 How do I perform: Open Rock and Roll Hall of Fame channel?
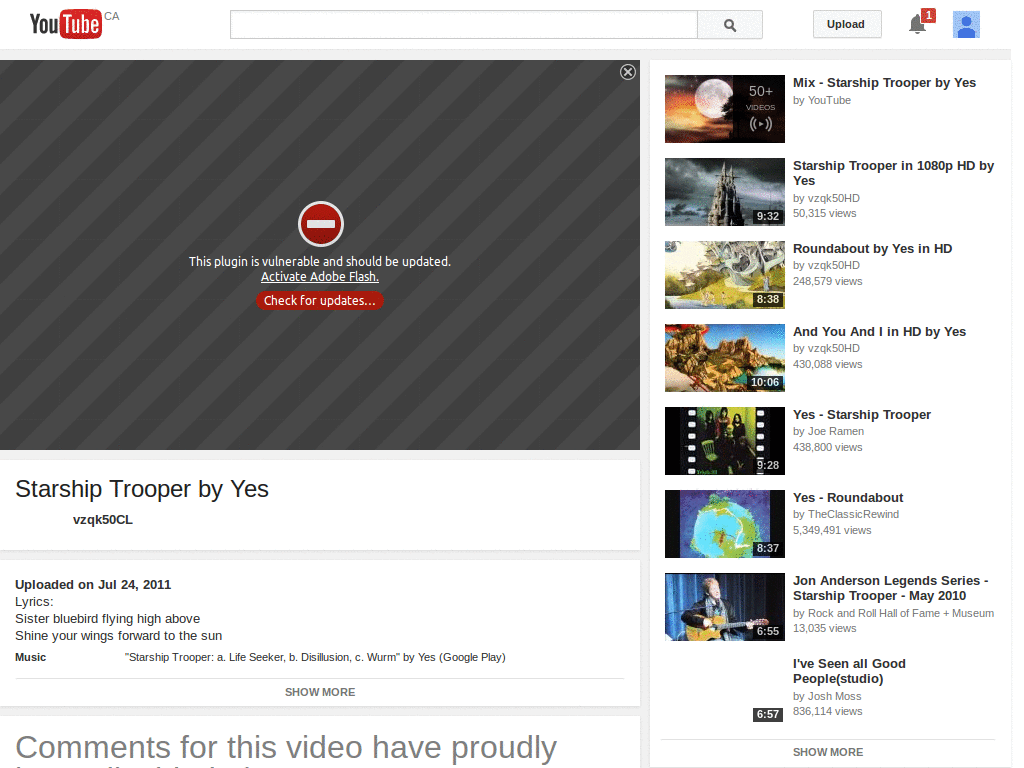click(x=901, y=613)
